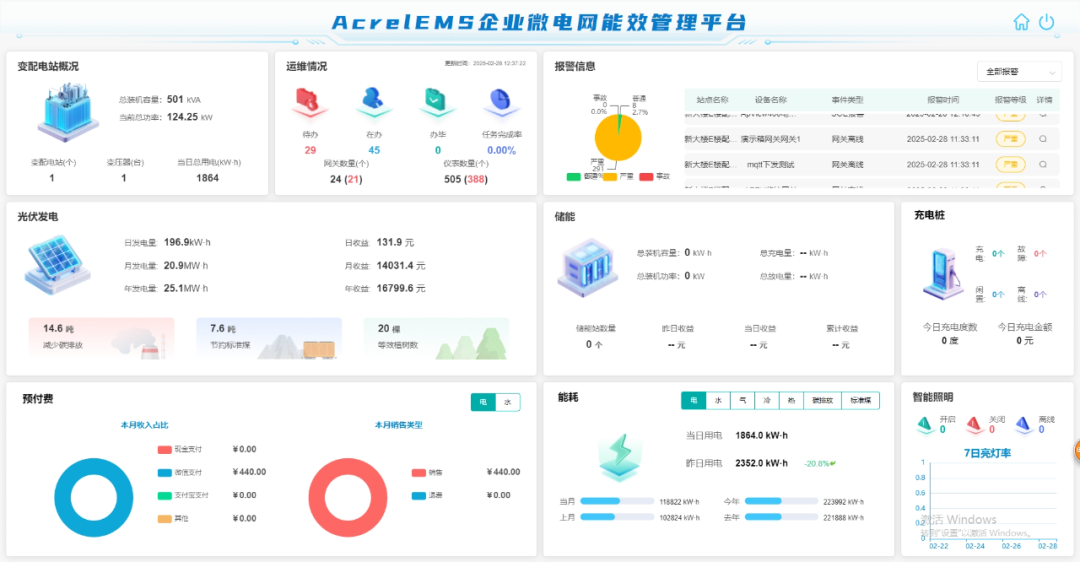The height and width of the screenshot is (562, 1080).
Task: Open the 全部报警 alarm filter dropdown
Action: 1019,72
